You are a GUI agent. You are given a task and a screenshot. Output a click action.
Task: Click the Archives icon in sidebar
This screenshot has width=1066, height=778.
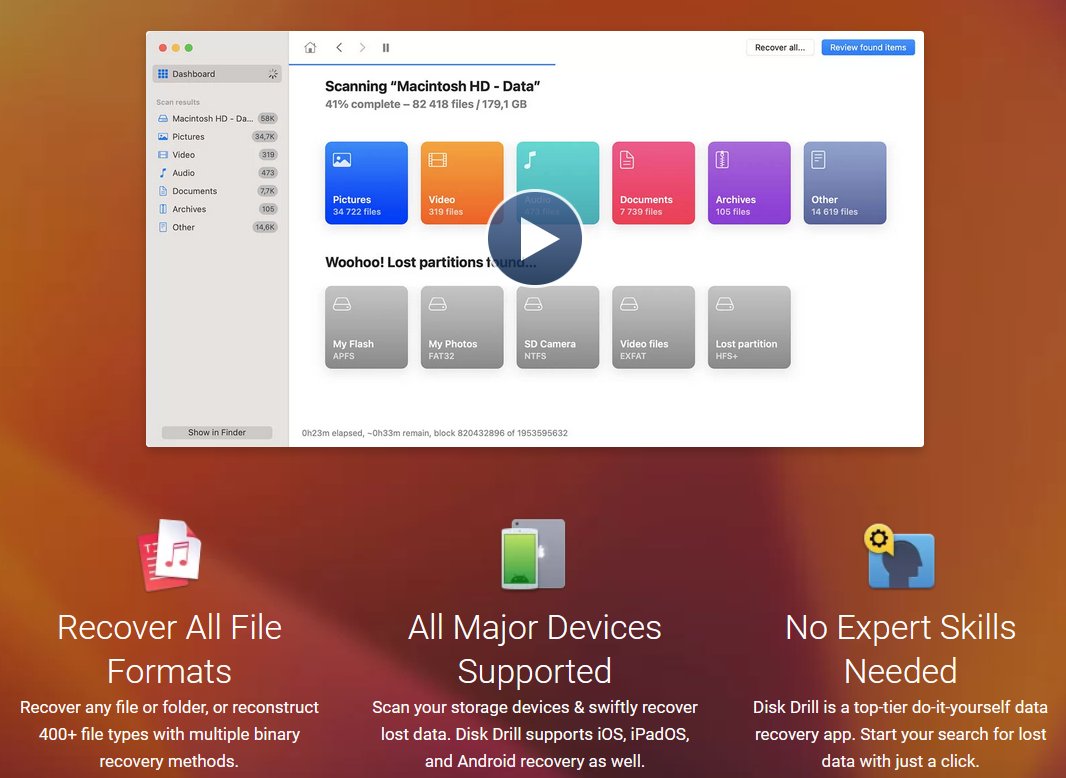pos(163,209)
